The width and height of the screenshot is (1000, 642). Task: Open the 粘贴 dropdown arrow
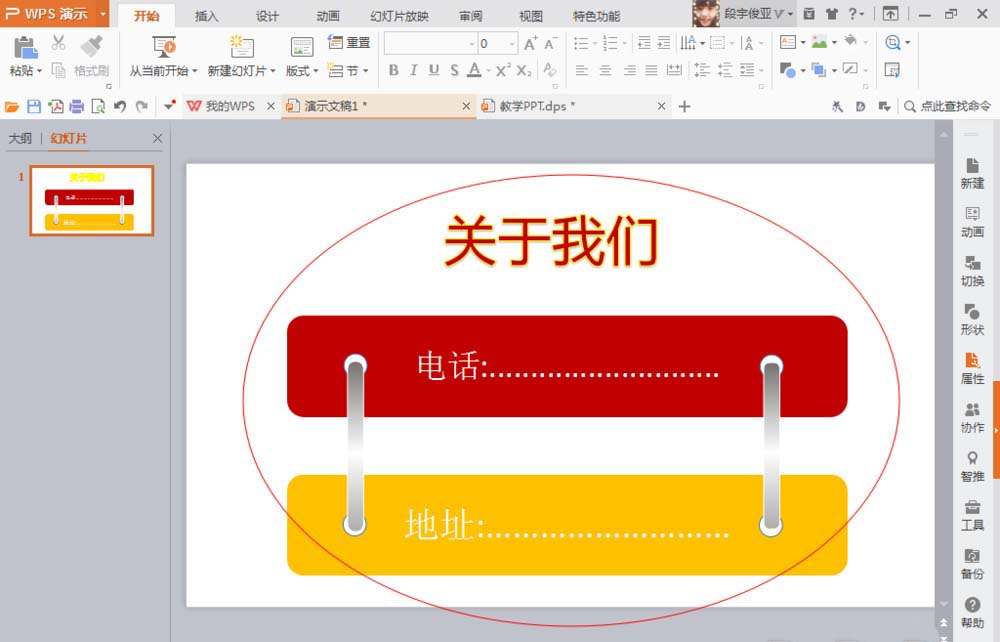point(37,70)
